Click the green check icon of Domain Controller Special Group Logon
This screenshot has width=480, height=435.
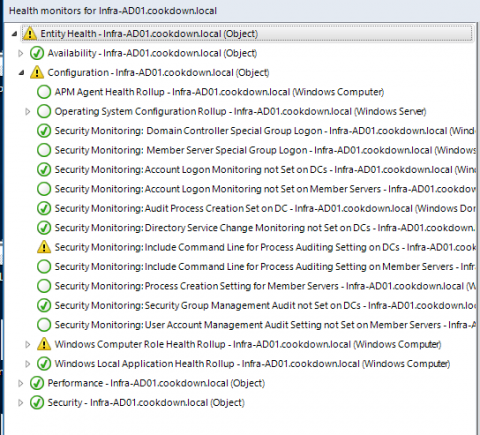(x=44, y=131)
